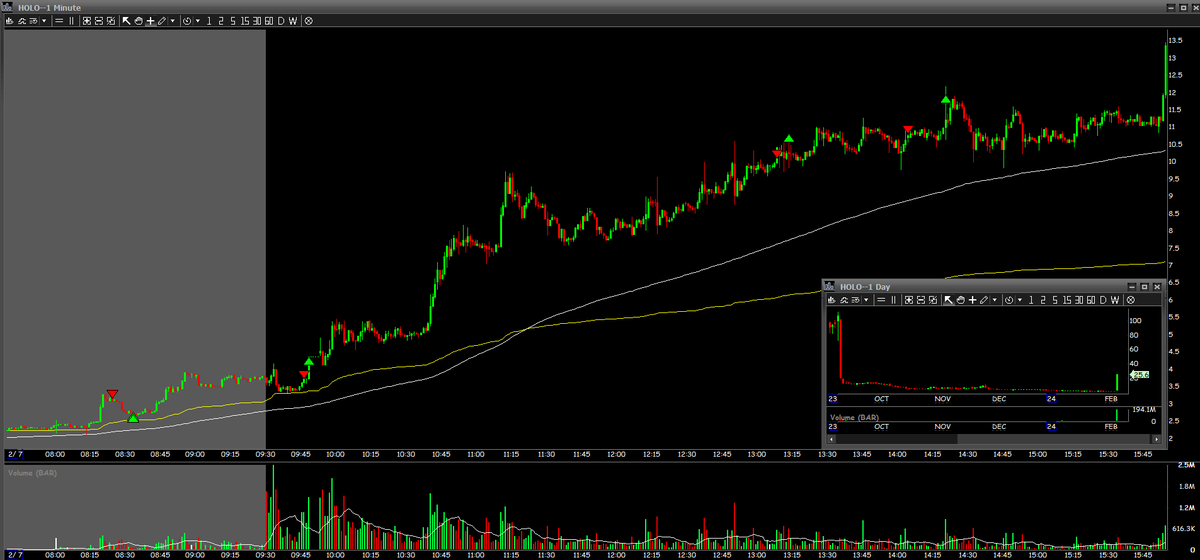Click circled X icon in 1 Day window

tap(1131, 300)
